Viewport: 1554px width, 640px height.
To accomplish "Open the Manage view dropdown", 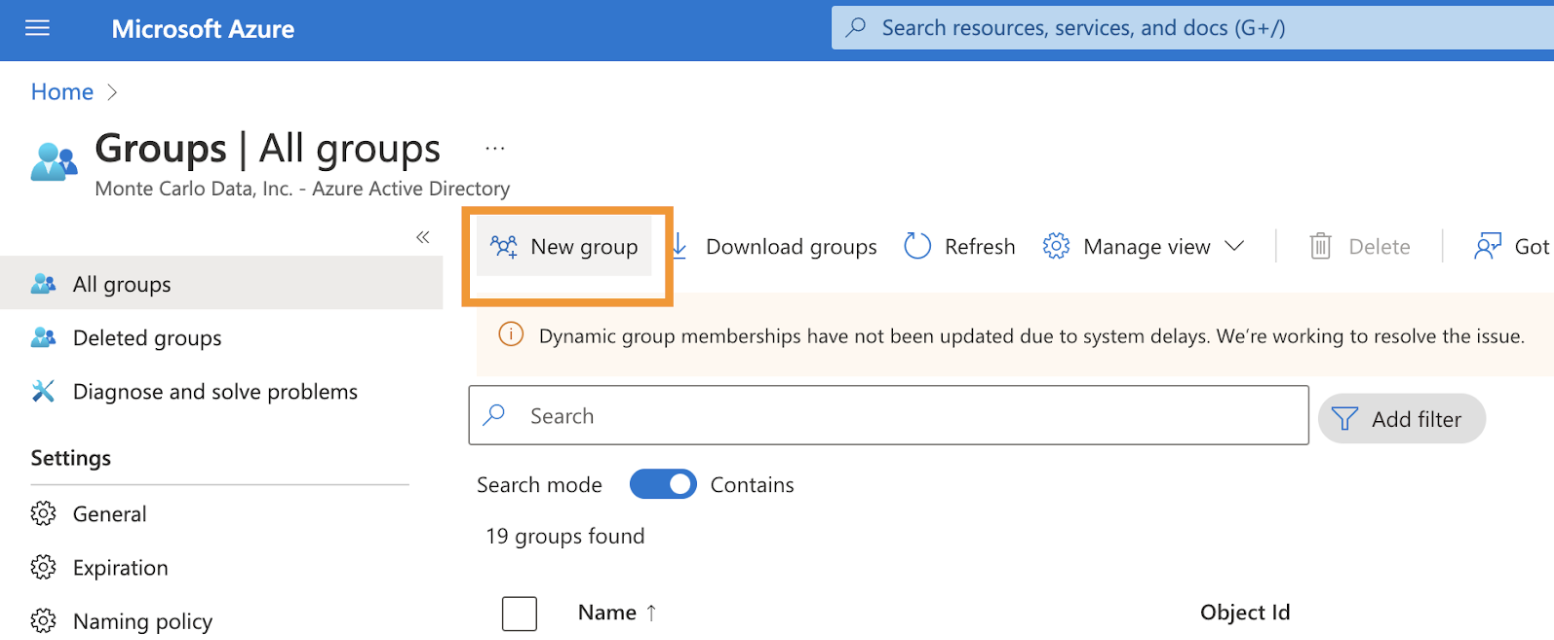I will (1143, 247).
